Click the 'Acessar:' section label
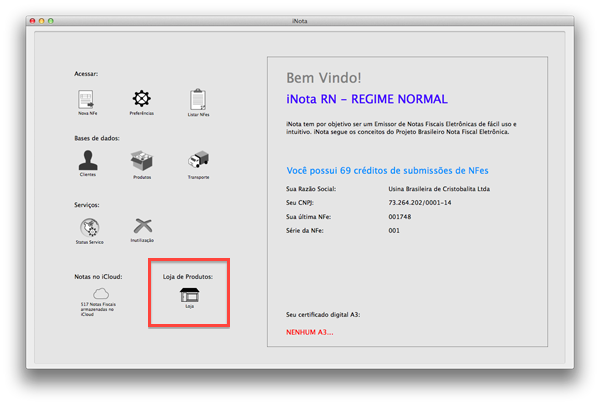Image resolution: width=600 pixels, height=405 pixels. pyautogui.click(x=86, y=73)
